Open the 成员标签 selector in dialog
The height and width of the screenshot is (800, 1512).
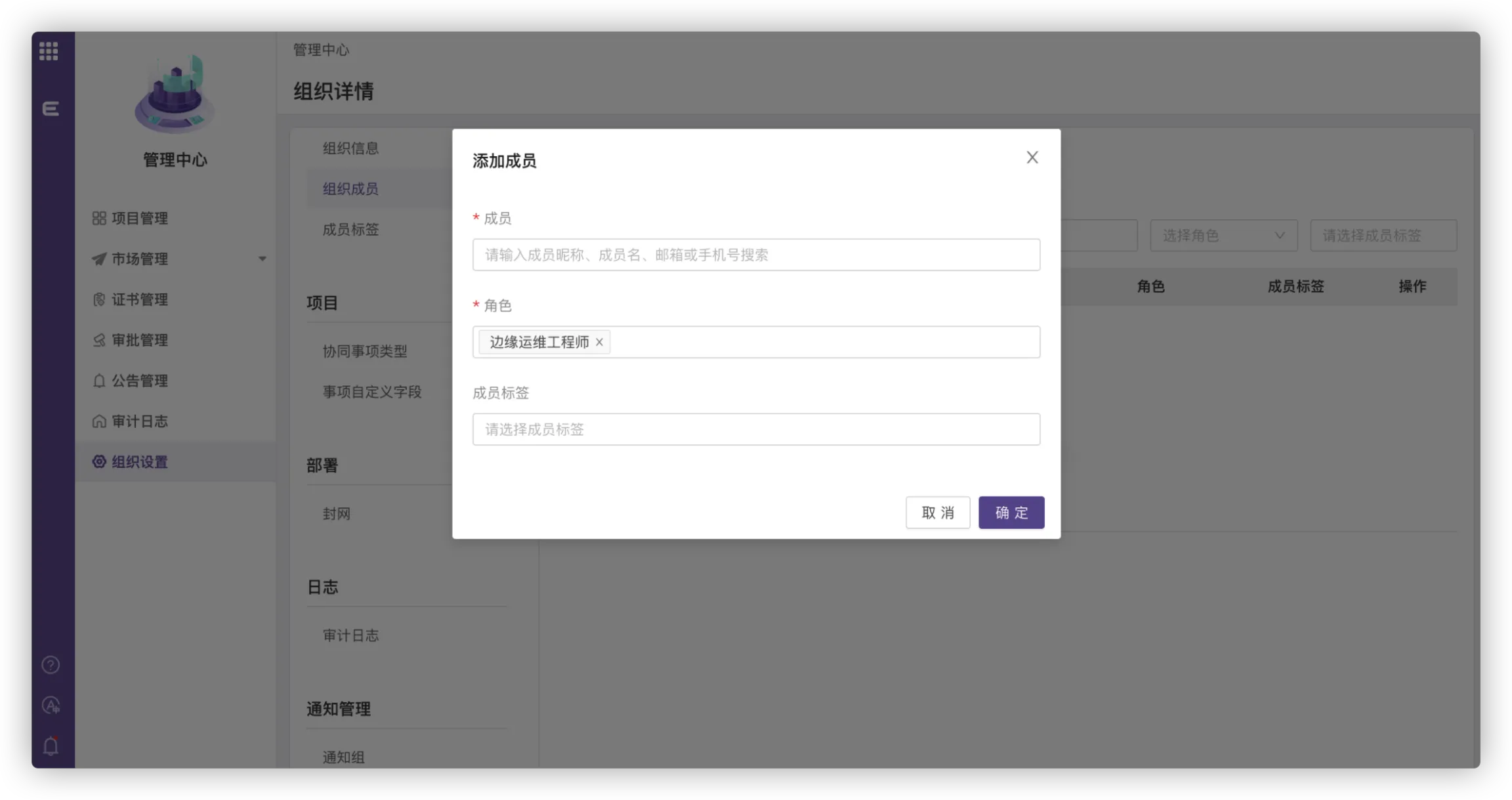756,429
